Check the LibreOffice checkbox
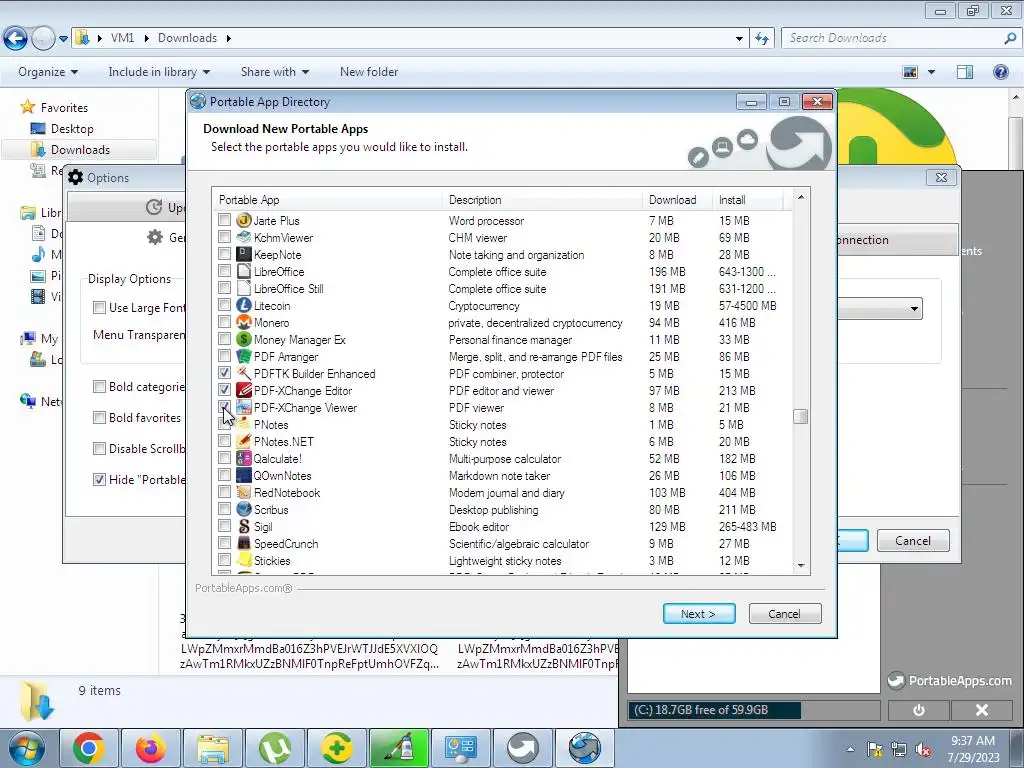1024x768 pixels. 225,271
